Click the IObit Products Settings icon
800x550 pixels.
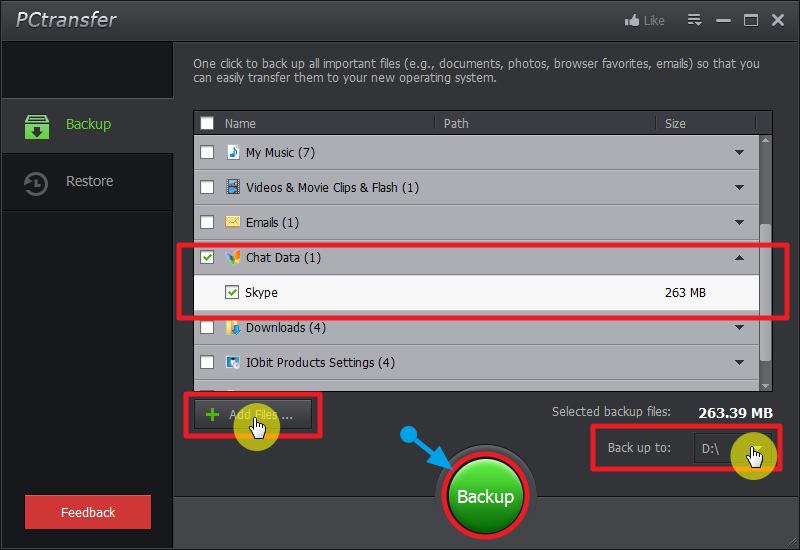click(x=233, y=362)
